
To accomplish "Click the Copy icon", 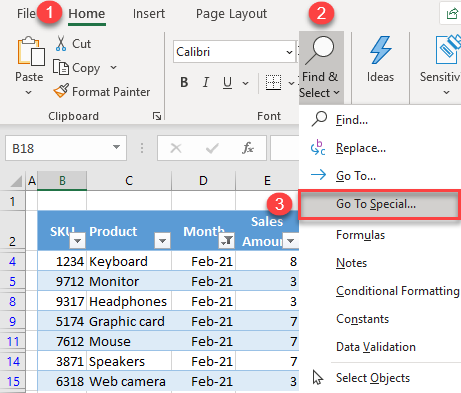I will click(x=61, y=67).
